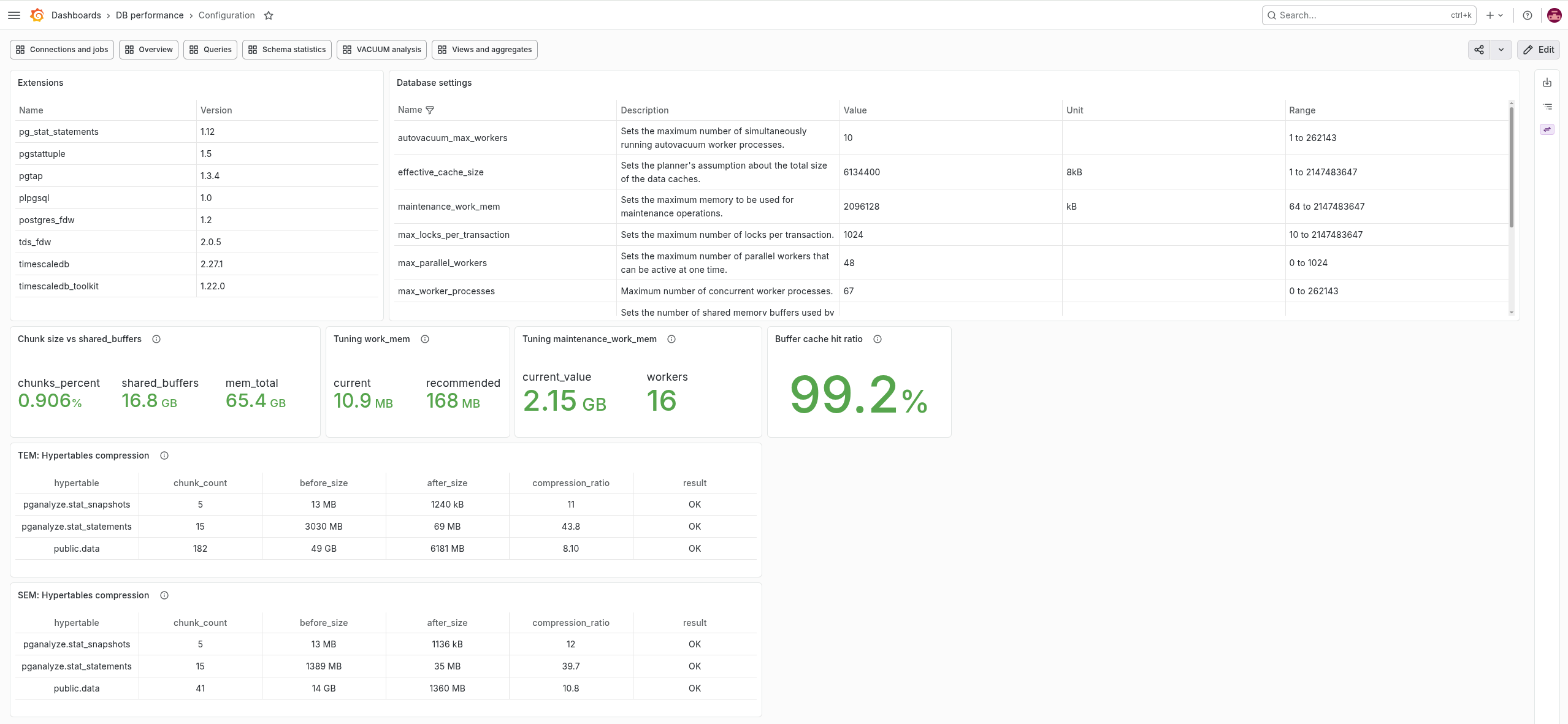Focus the Search input field

pyautogui.click(x=1369, y=15)
